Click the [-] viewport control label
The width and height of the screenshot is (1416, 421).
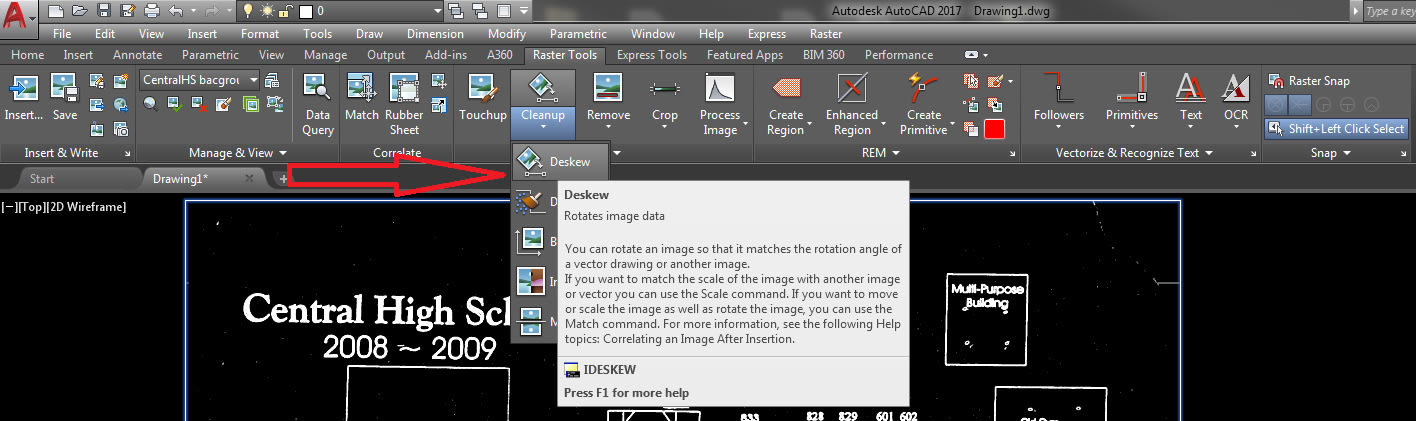click(x=9, y=207)
